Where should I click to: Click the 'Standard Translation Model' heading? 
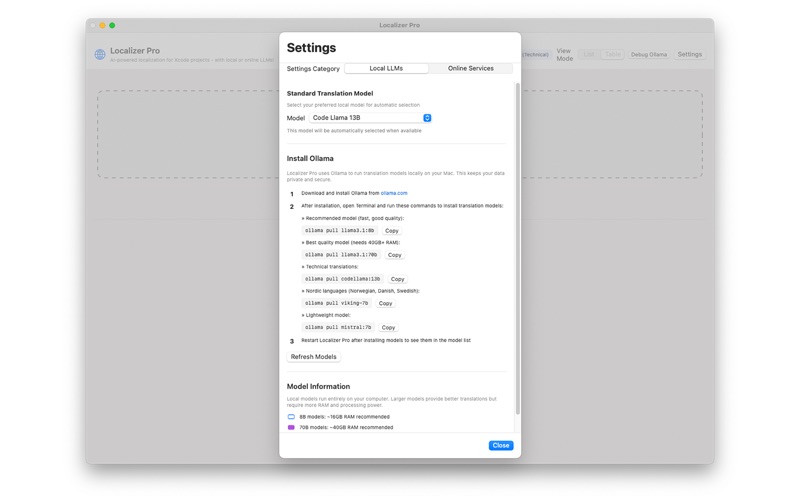pyautogui.click(x=330, y=93)
